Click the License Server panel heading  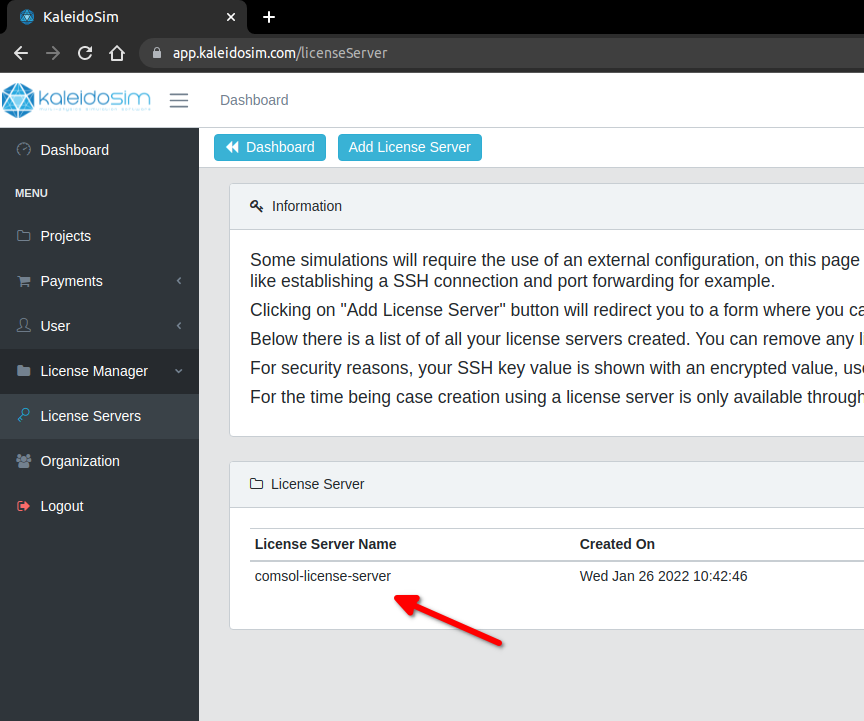click(317, 484)
